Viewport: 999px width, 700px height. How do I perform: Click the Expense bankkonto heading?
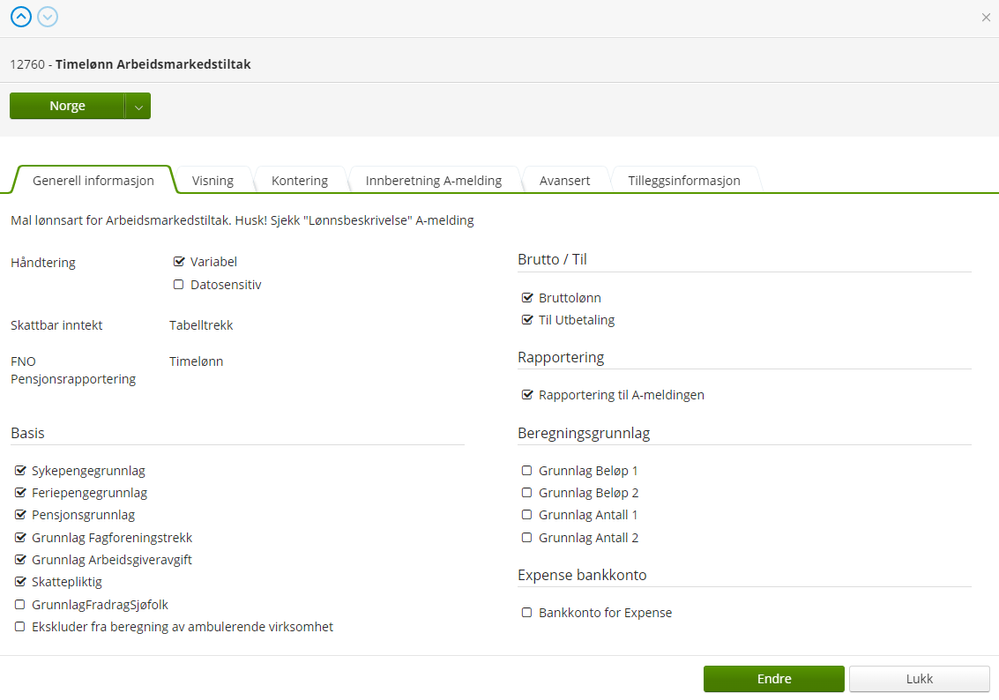pos(582,575)
